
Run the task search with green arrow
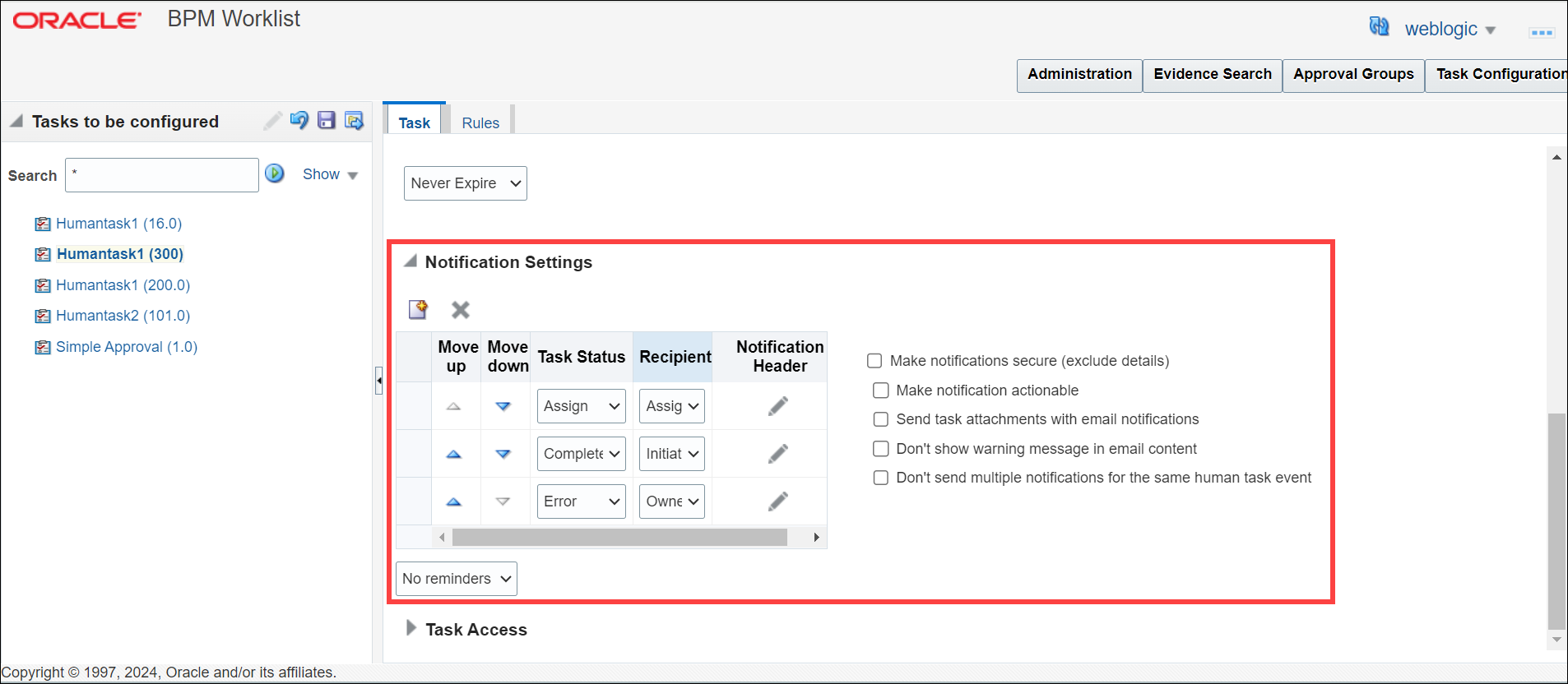pos(275,173)
